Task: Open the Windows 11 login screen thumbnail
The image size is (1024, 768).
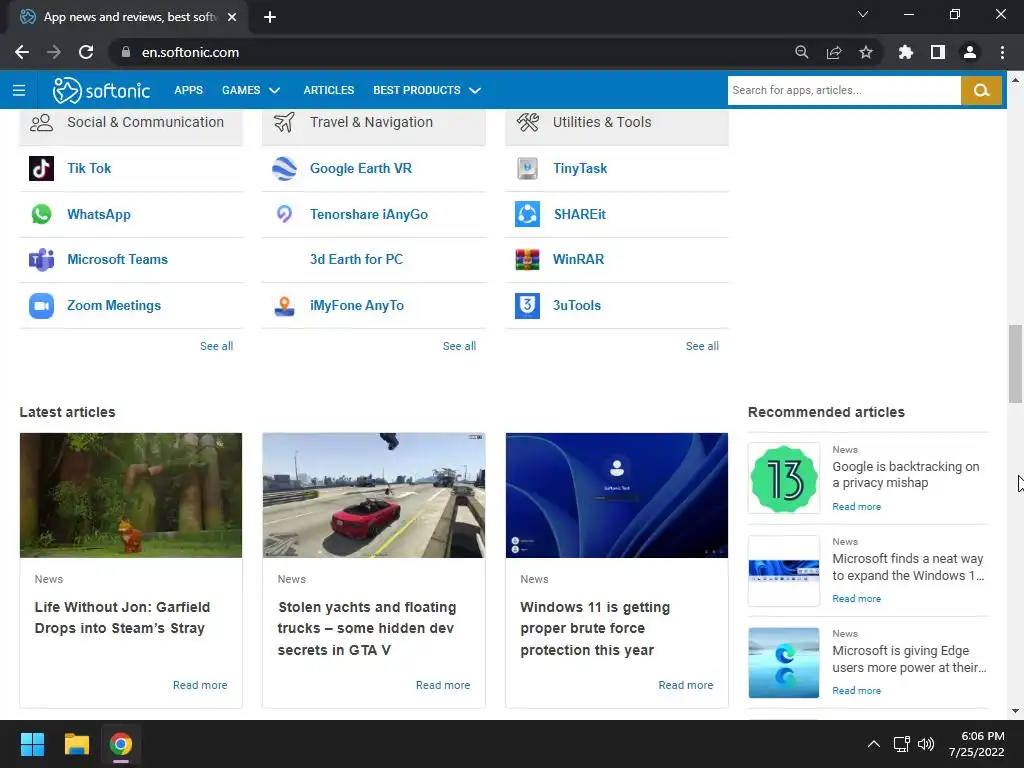Action: (616, 495)
